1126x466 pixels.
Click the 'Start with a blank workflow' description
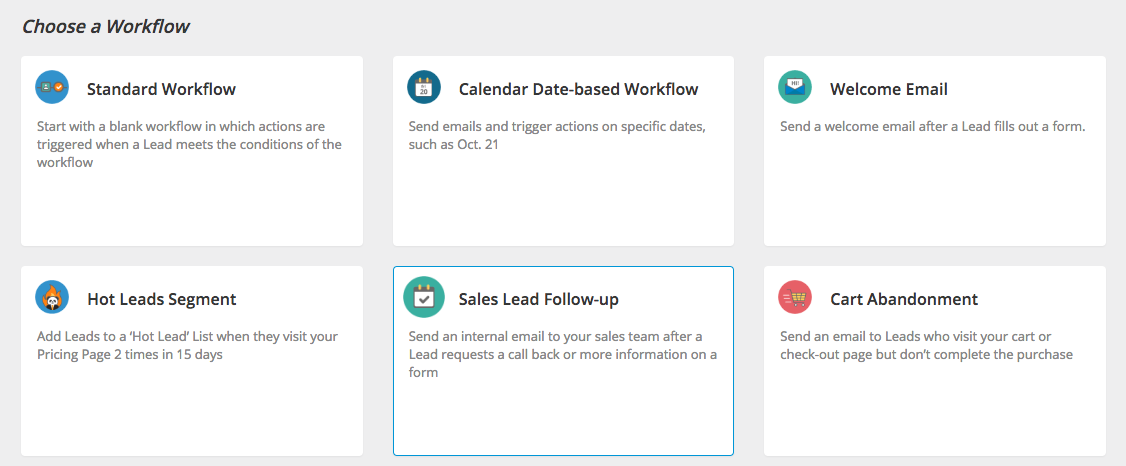[189, 144]
